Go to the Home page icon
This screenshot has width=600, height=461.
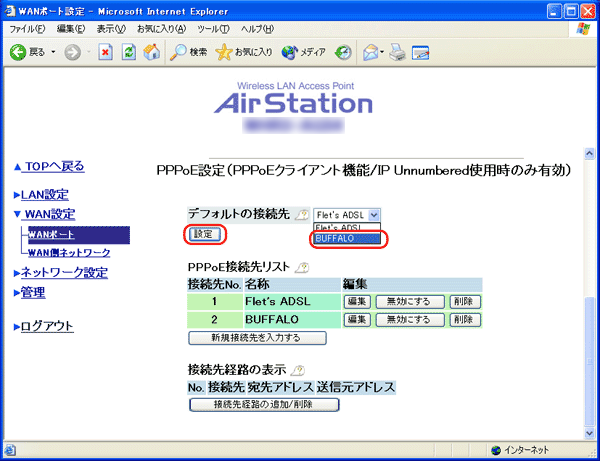pos(152,52)
